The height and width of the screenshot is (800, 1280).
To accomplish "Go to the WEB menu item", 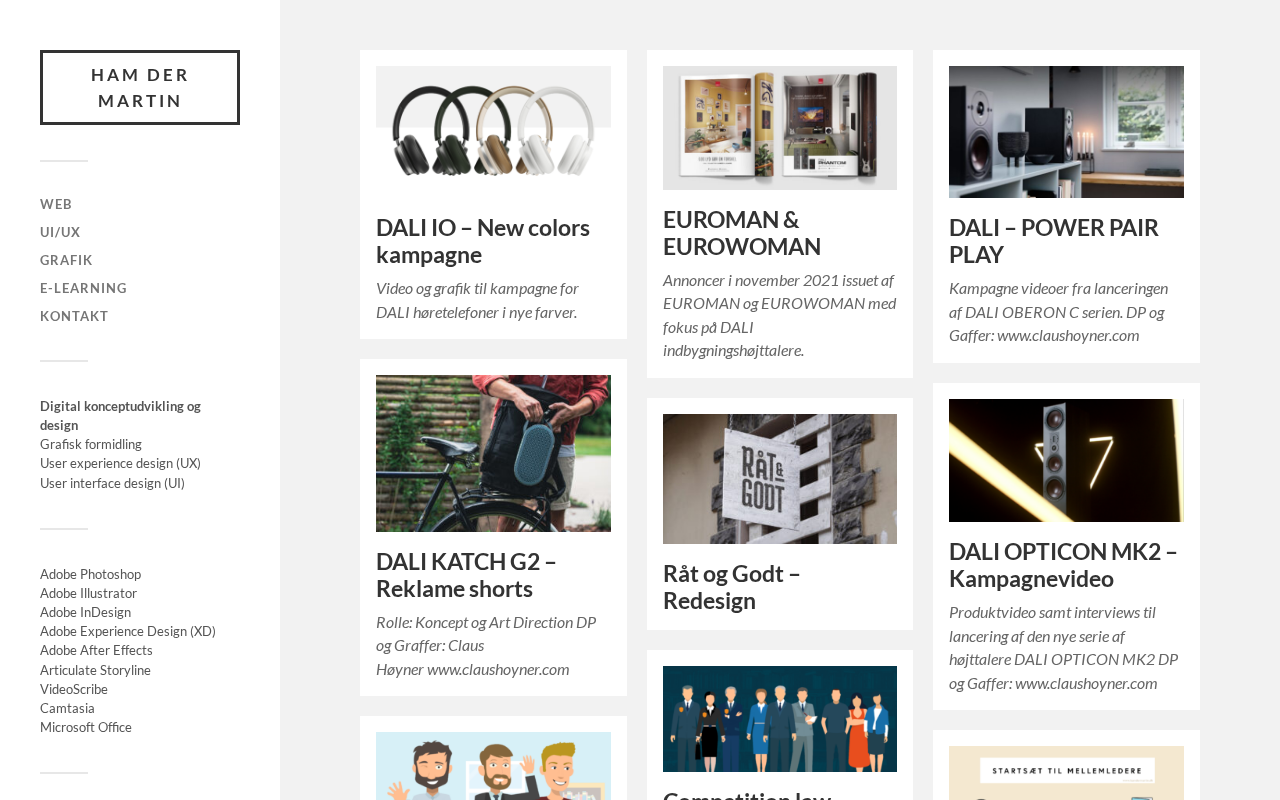I will [x=56, y=204].
